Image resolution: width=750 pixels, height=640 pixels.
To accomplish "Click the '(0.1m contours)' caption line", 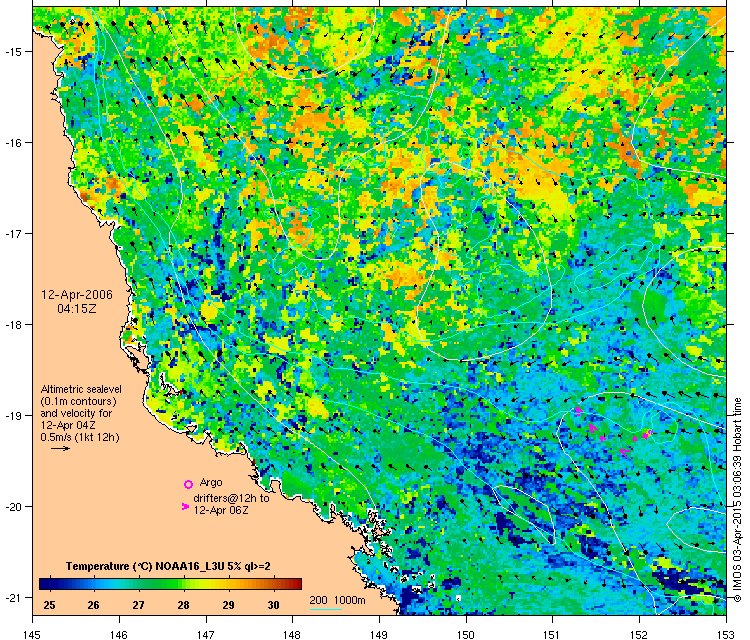I will click(x=78, y=401).
